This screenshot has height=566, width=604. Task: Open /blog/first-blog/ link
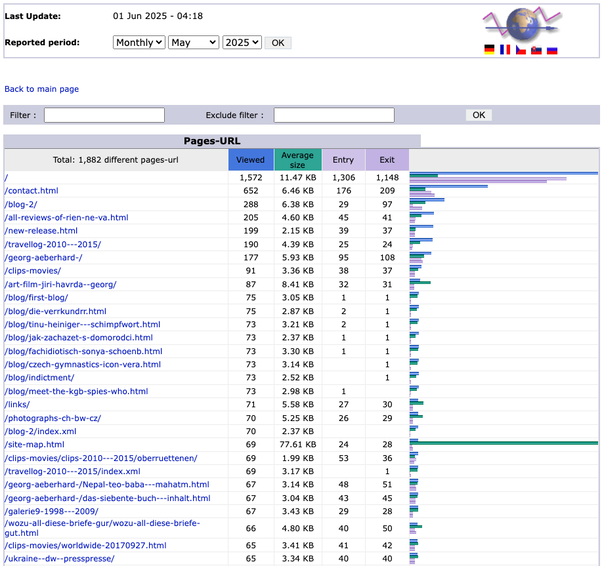click(36, 297)
